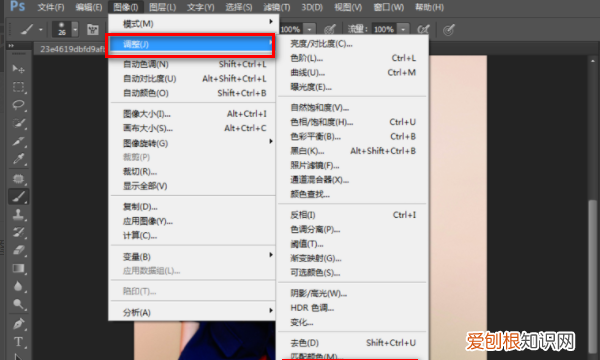
Task: Open the 文件(F) menu
Action: click(x=51, y=7)
